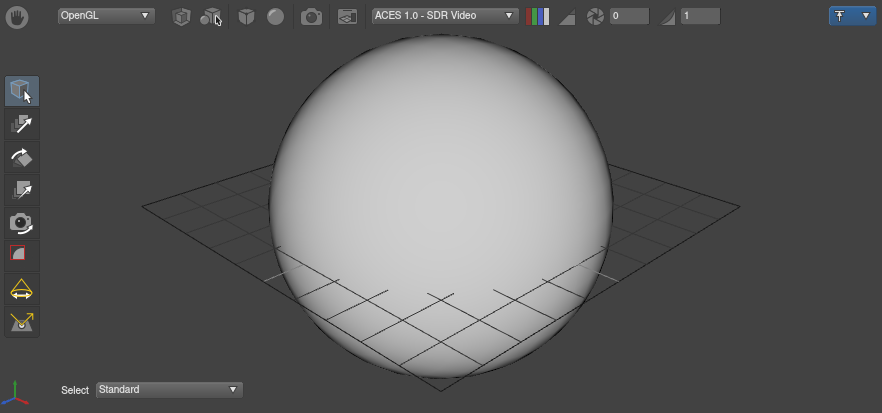
Task: Click the exposure field showing 0
Action: (x=629, y=16)
